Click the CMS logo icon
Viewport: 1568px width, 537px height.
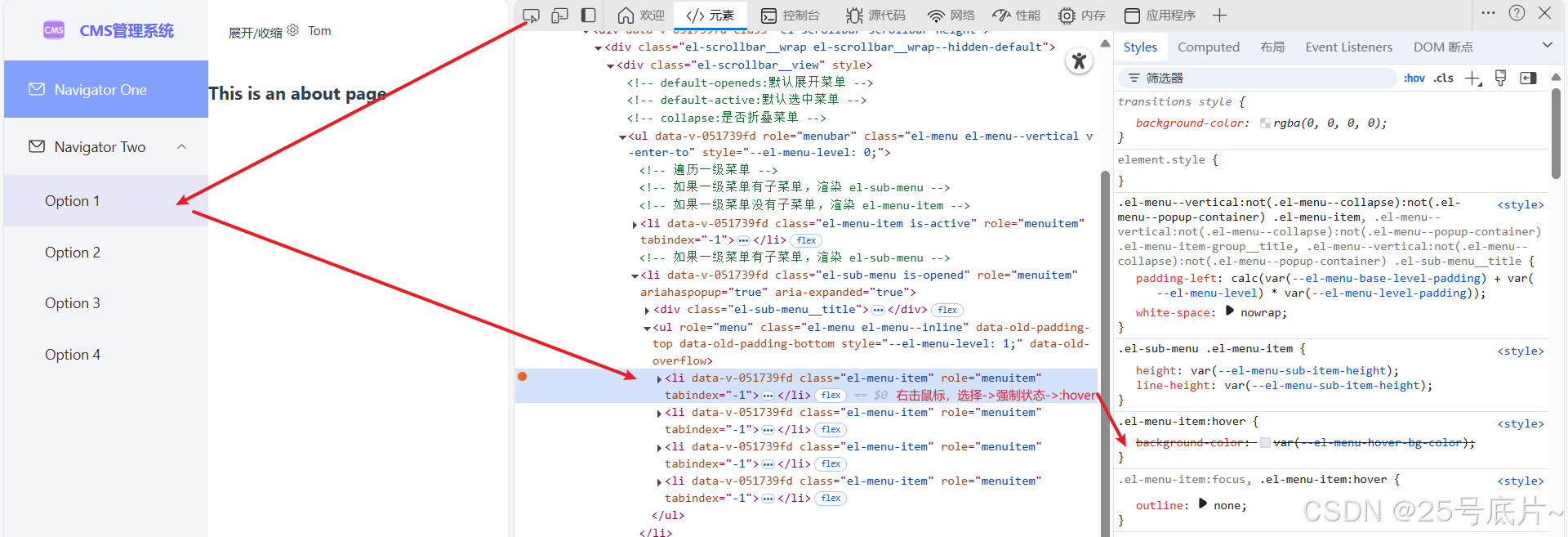54,30
